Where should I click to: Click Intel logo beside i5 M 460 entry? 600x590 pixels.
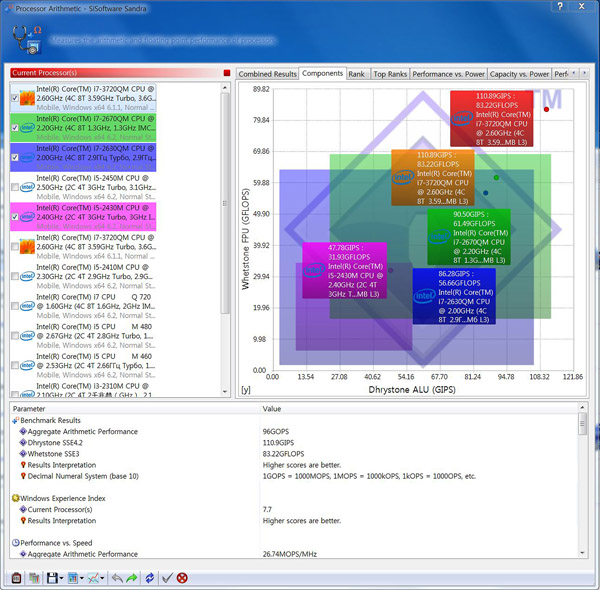tap(27, 365)
